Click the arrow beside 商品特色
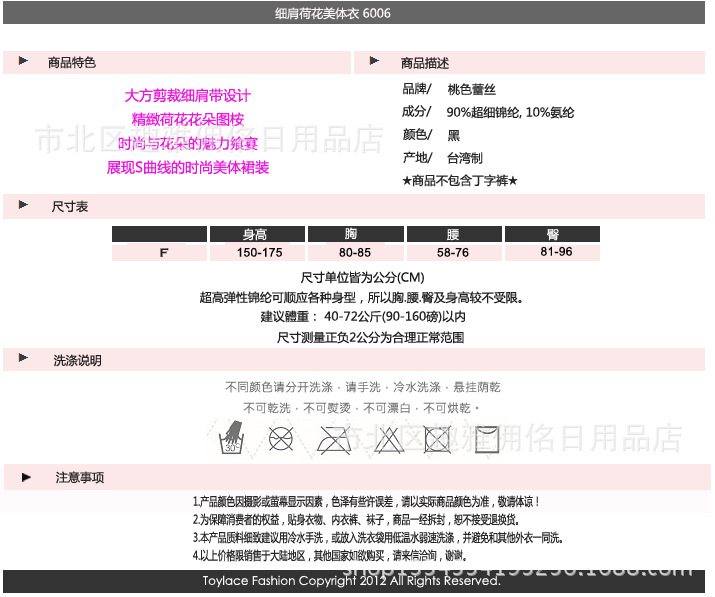The image size is (715, 597). 23,62
